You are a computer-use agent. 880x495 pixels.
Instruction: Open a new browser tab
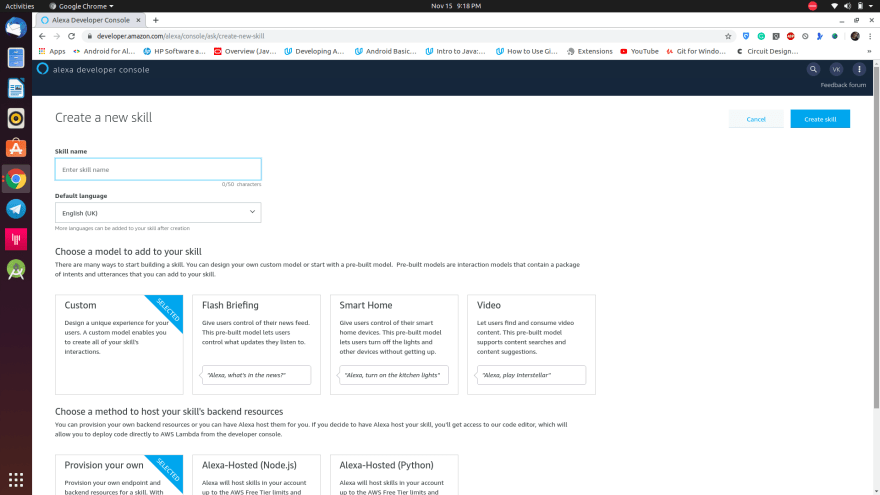coord(155,20)
